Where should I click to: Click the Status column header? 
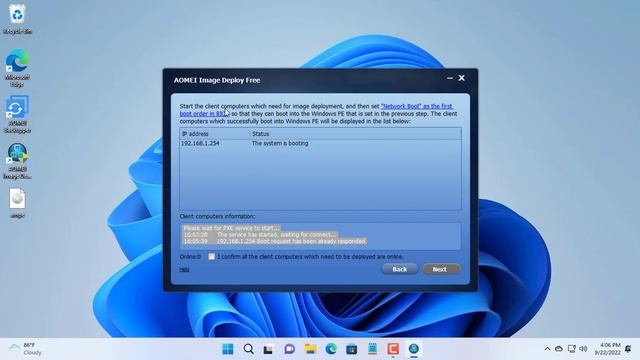[355, 134]
